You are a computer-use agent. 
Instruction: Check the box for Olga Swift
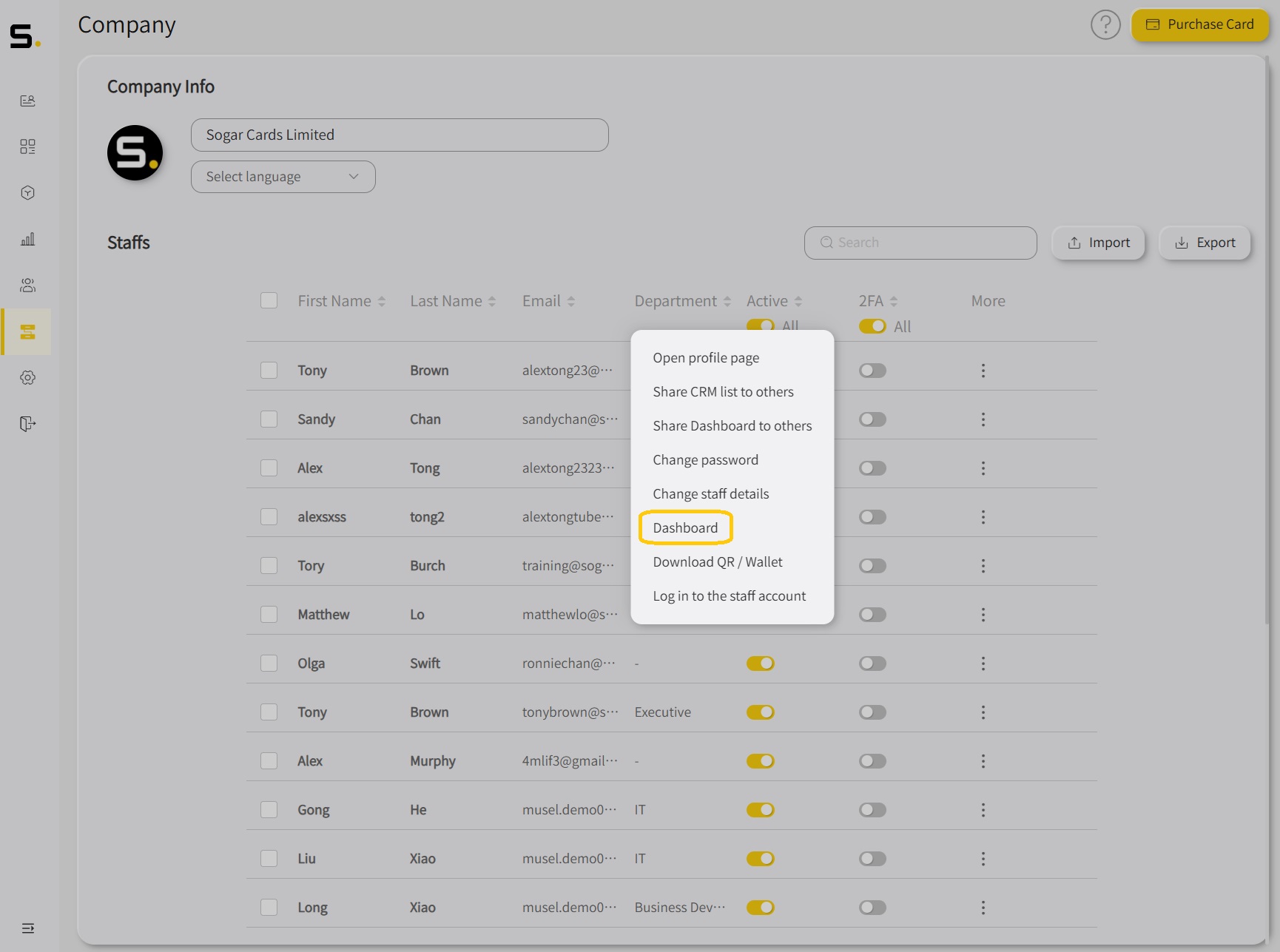[269, 664]
